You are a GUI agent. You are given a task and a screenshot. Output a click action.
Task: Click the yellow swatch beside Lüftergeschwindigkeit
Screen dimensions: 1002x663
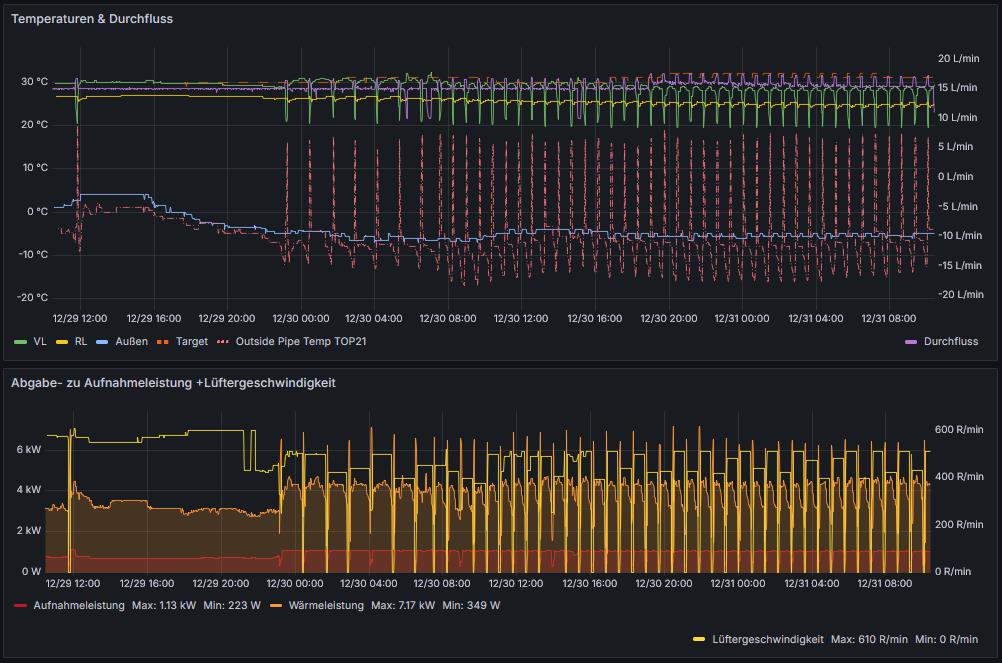tap(699, 639)
